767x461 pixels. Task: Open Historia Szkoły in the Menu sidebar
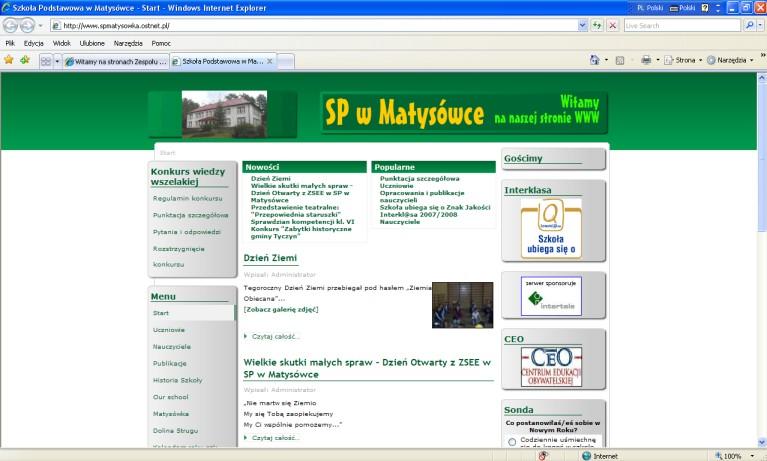[177, 380]
